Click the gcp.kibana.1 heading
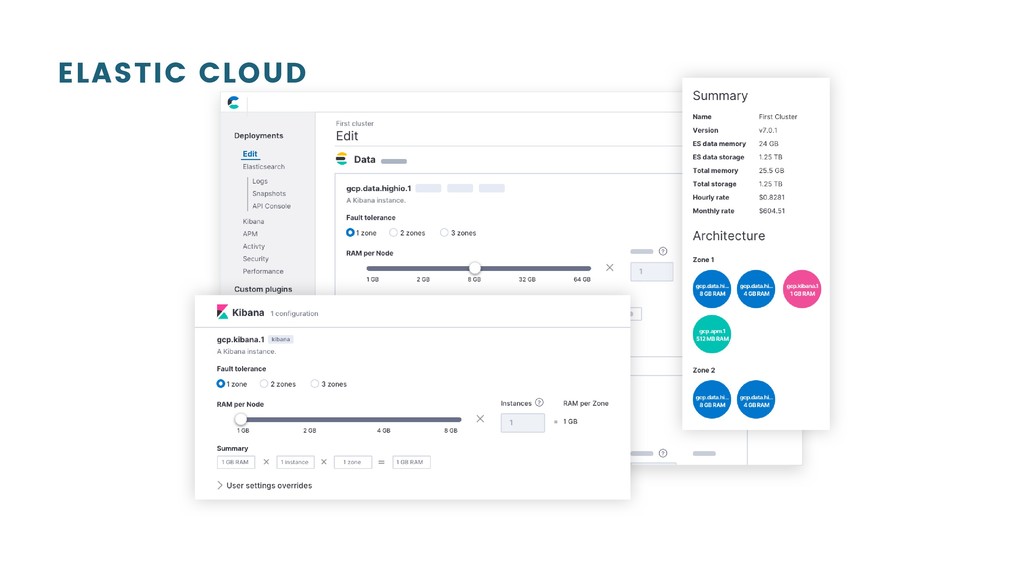Image resolution: width=1024 pixels, height=576 pixels. [x=240, y=339]
